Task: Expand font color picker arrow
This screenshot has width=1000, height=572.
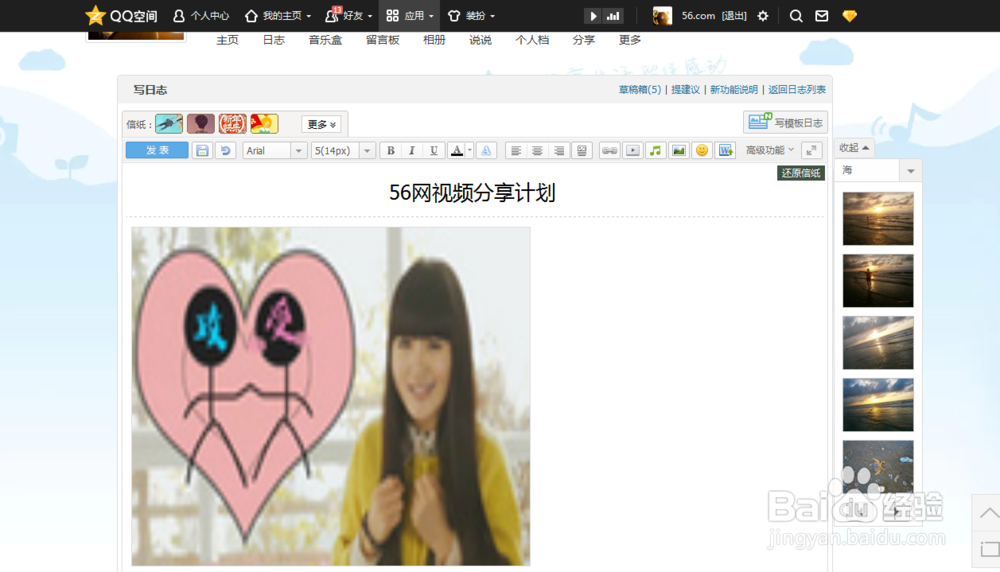Action: click(x=470, y=150)
